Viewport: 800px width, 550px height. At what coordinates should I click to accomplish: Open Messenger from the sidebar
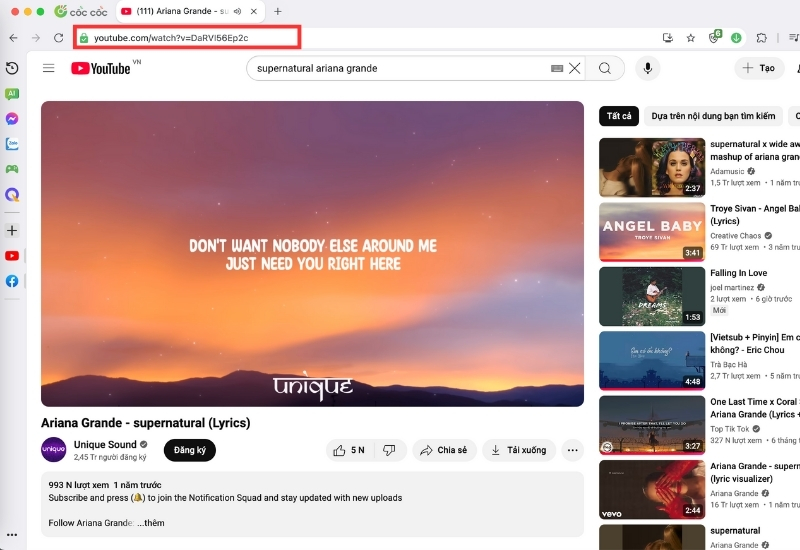pyautogui.click(x=12, y=119)
